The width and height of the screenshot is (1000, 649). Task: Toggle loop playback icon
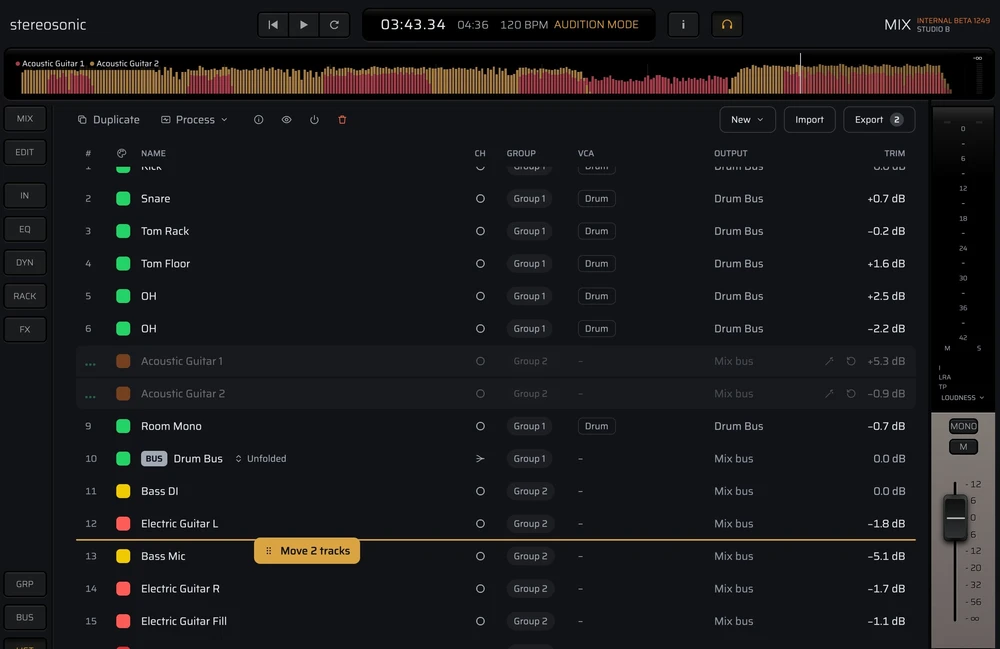(x=334, y=25)
